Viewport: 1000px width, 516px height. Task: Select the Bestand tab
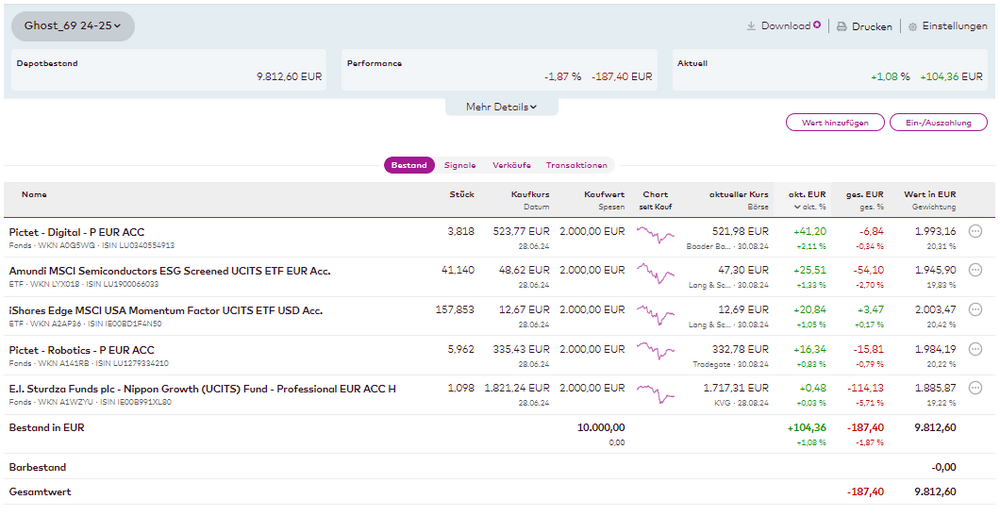click(409, 165)
